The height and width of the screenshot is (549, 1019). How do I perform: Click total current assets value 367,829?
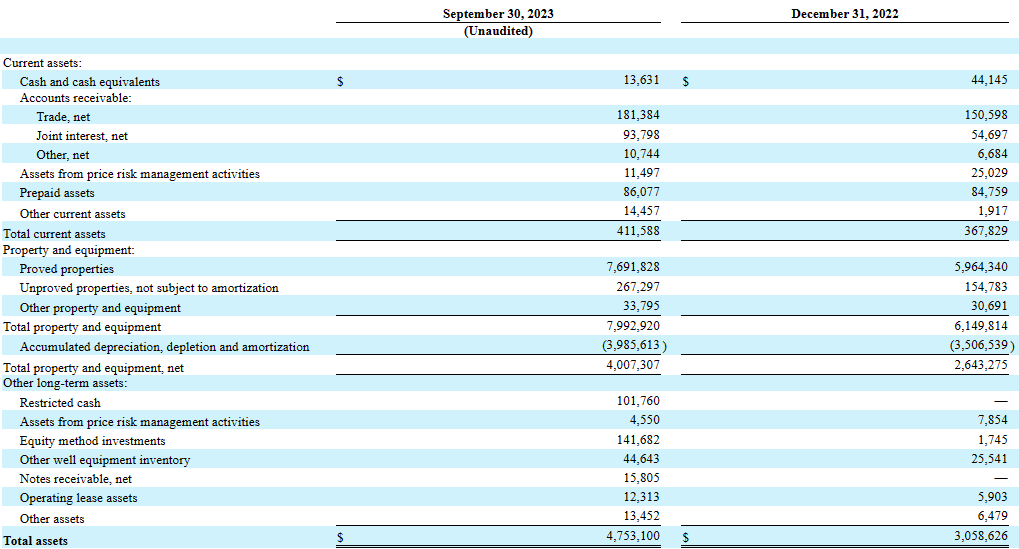[987, 231]
